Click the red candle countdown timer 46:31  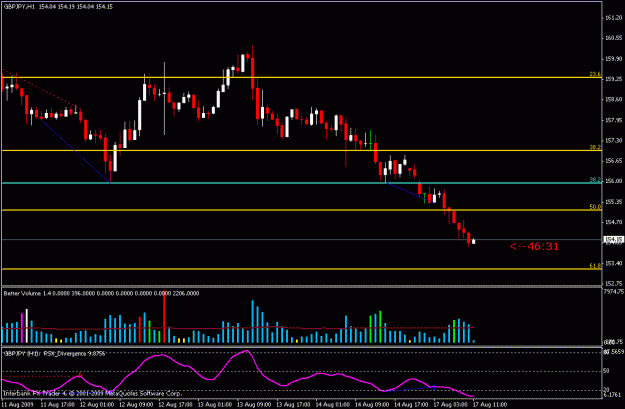coord(534,247)
